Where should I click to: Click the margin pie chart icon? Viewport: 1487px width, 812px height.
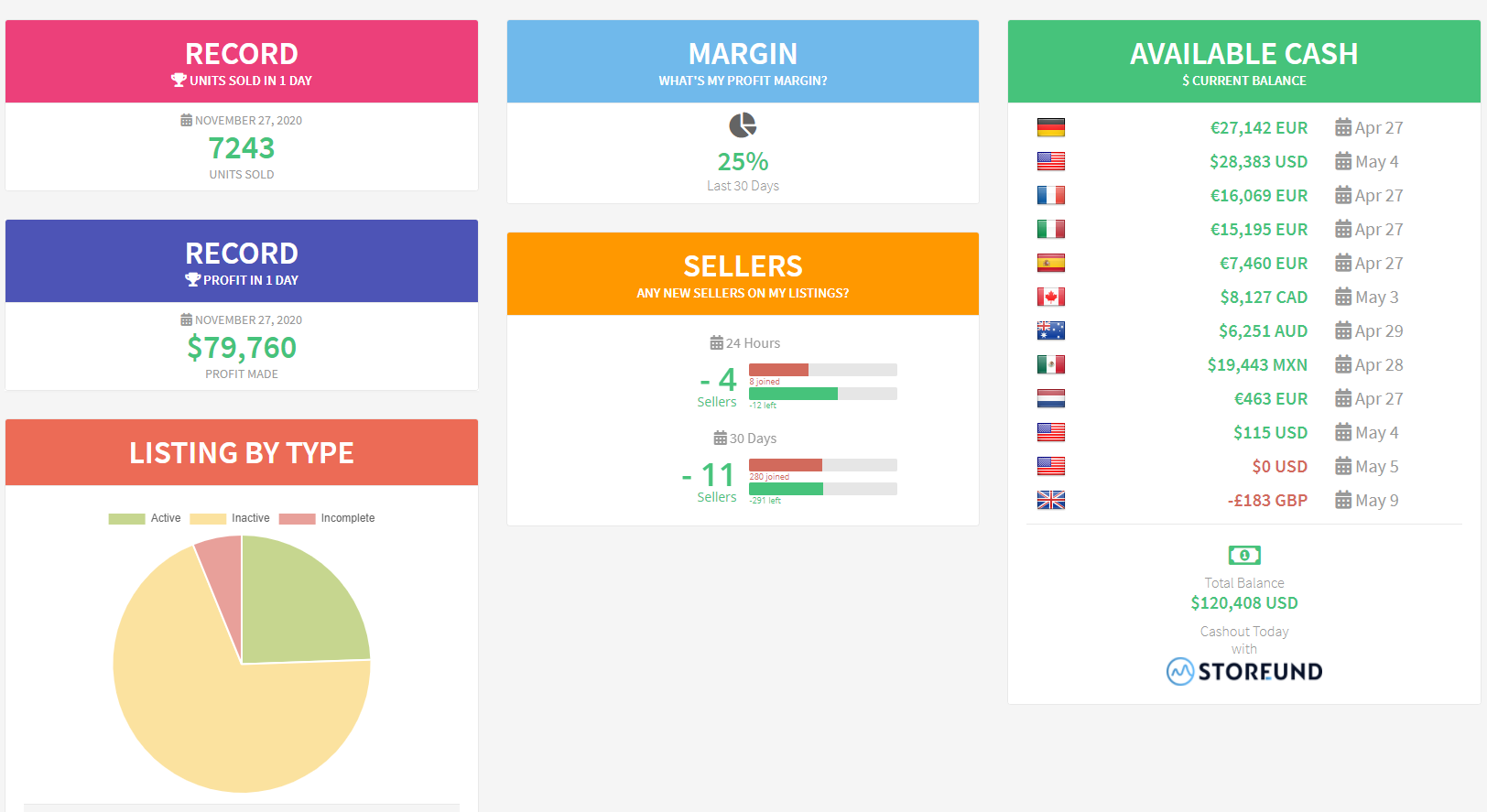(x=743, y=125)
